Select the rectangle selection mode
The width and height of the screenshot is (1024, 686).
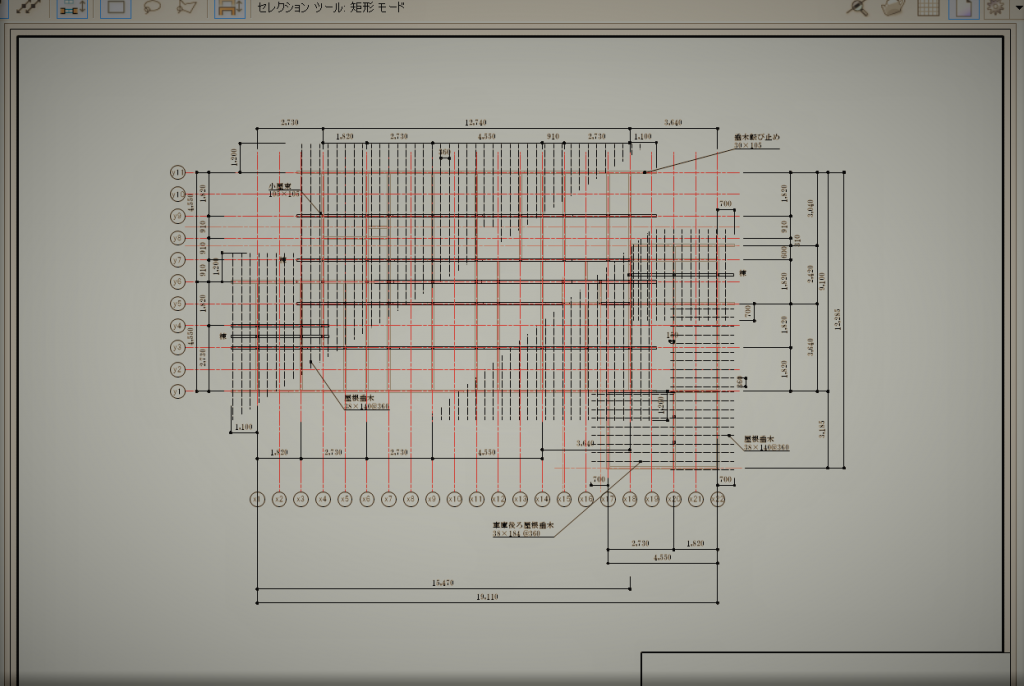pyautogui.click(x=116, y=8)
